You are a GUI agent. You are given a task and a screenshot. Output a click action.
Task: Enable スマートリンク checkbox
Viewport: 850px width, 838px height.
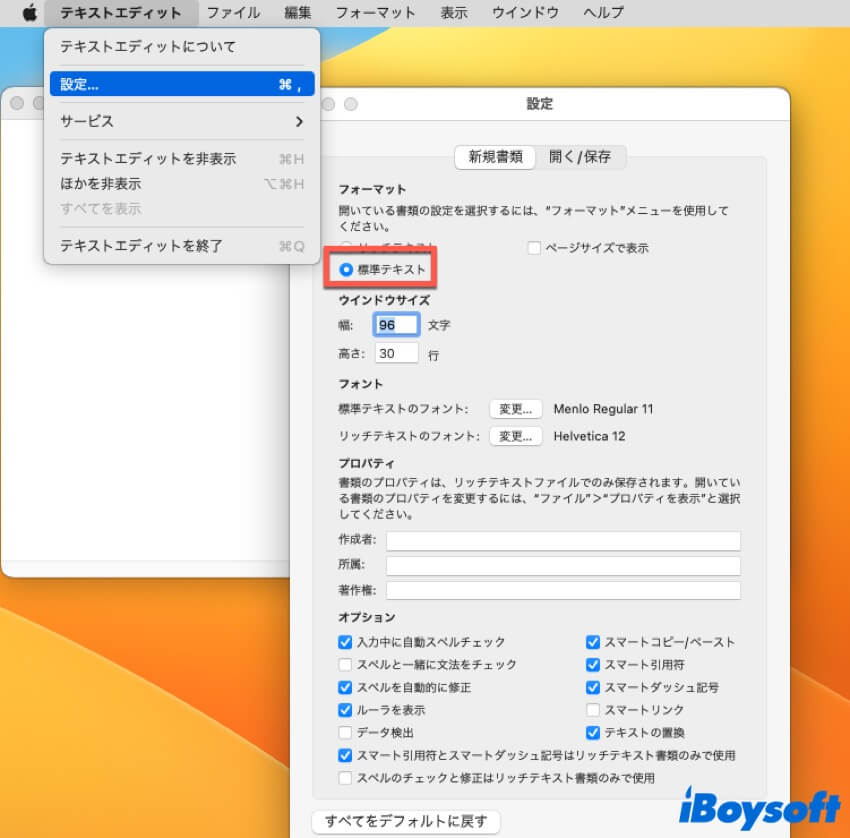click(593, 710)
